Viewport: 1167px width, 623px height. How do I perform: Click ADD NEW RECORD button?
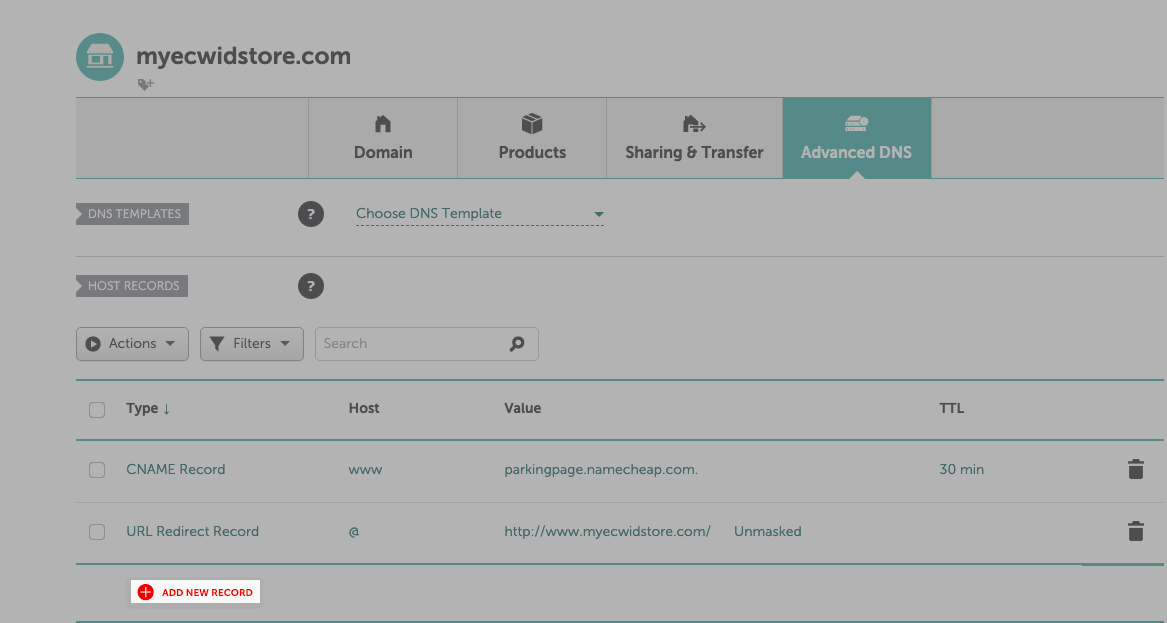(x=196, y=592)
